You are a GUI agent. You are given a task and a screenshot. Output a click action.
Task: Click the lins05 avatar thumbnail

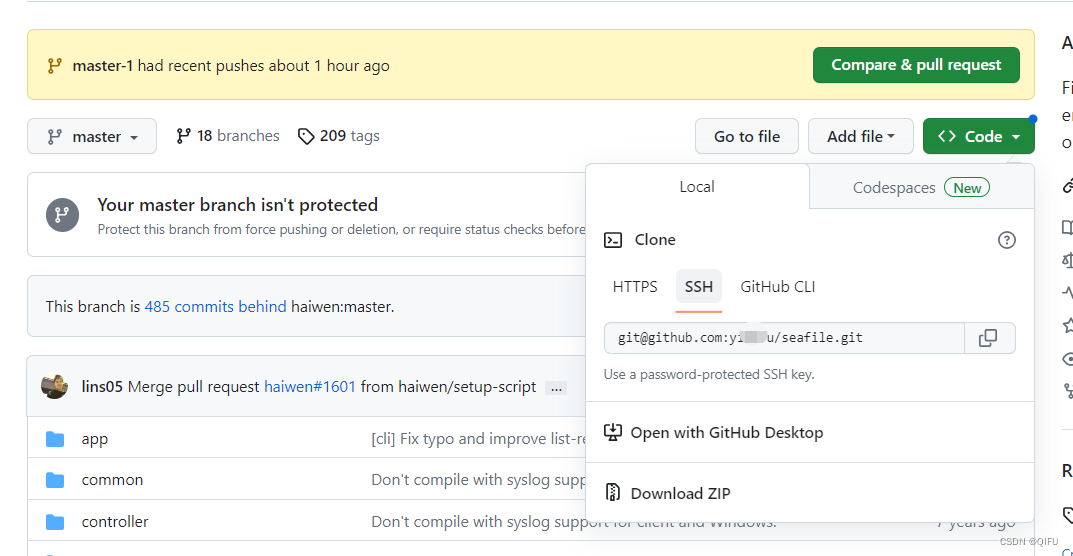pyautogui.click(x=54, y=386)
